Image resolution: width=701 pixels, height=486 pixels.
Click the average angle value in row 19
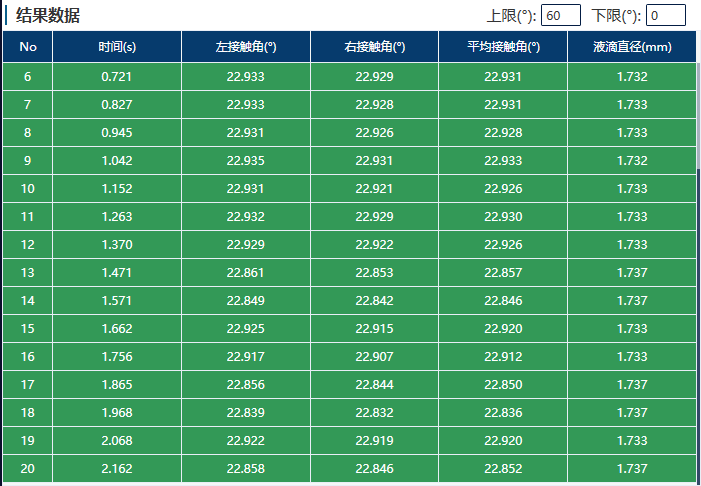click(503, 441)
